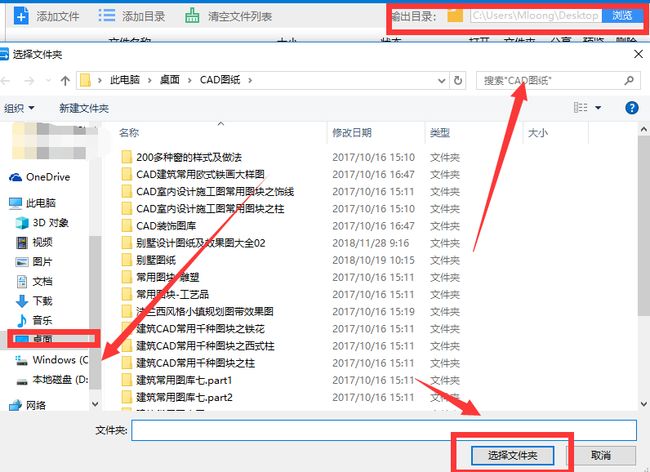Close the 选择文件夹 dialog

[638, 54]
